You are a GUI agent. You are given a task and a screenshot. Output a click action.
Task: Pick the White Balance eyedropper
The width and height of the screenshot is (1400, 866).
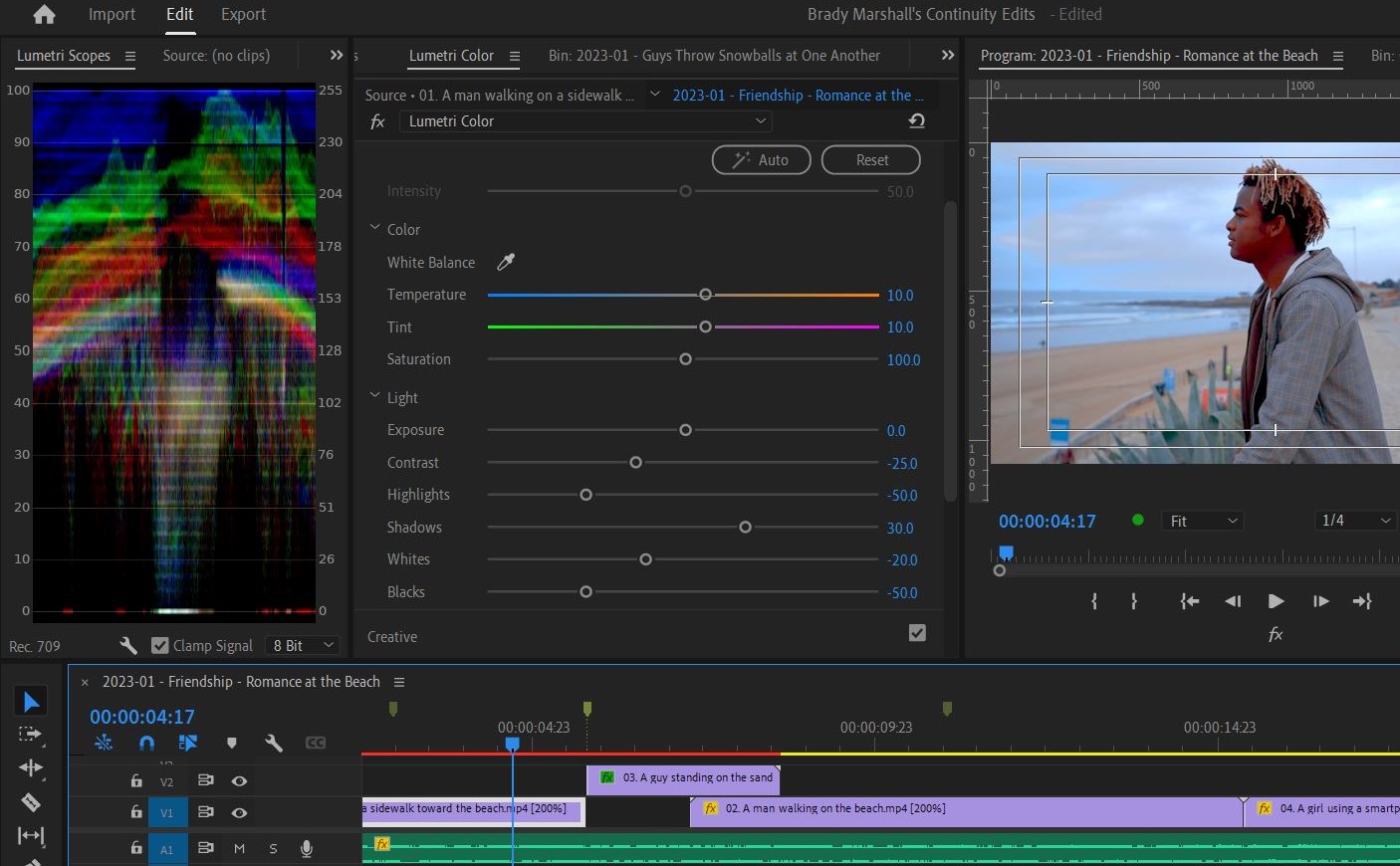tap(506, 262)
